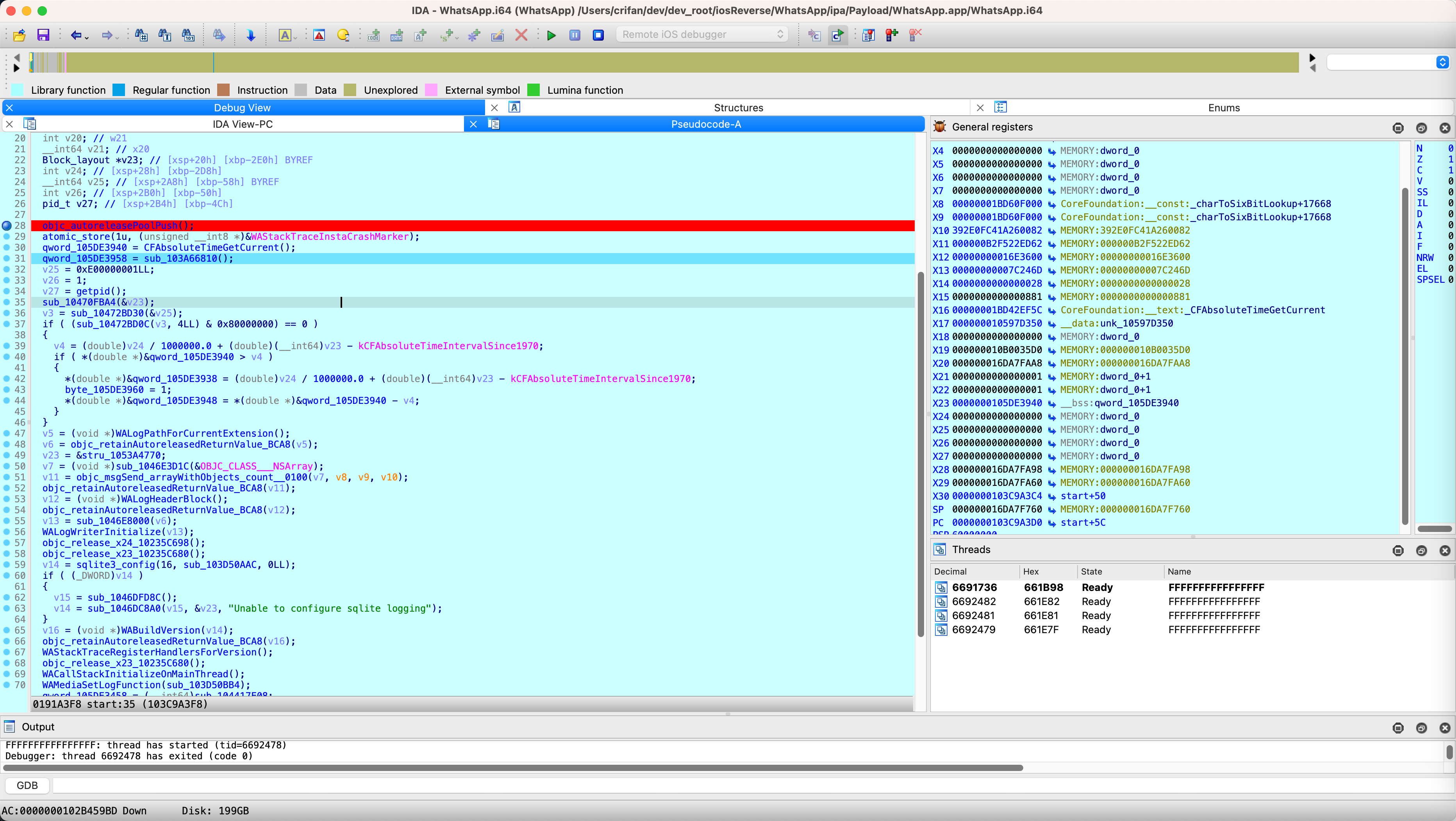Switch to the Structures tab
The width and height of the screenshot is (1456, 821).
pos(738,107)
